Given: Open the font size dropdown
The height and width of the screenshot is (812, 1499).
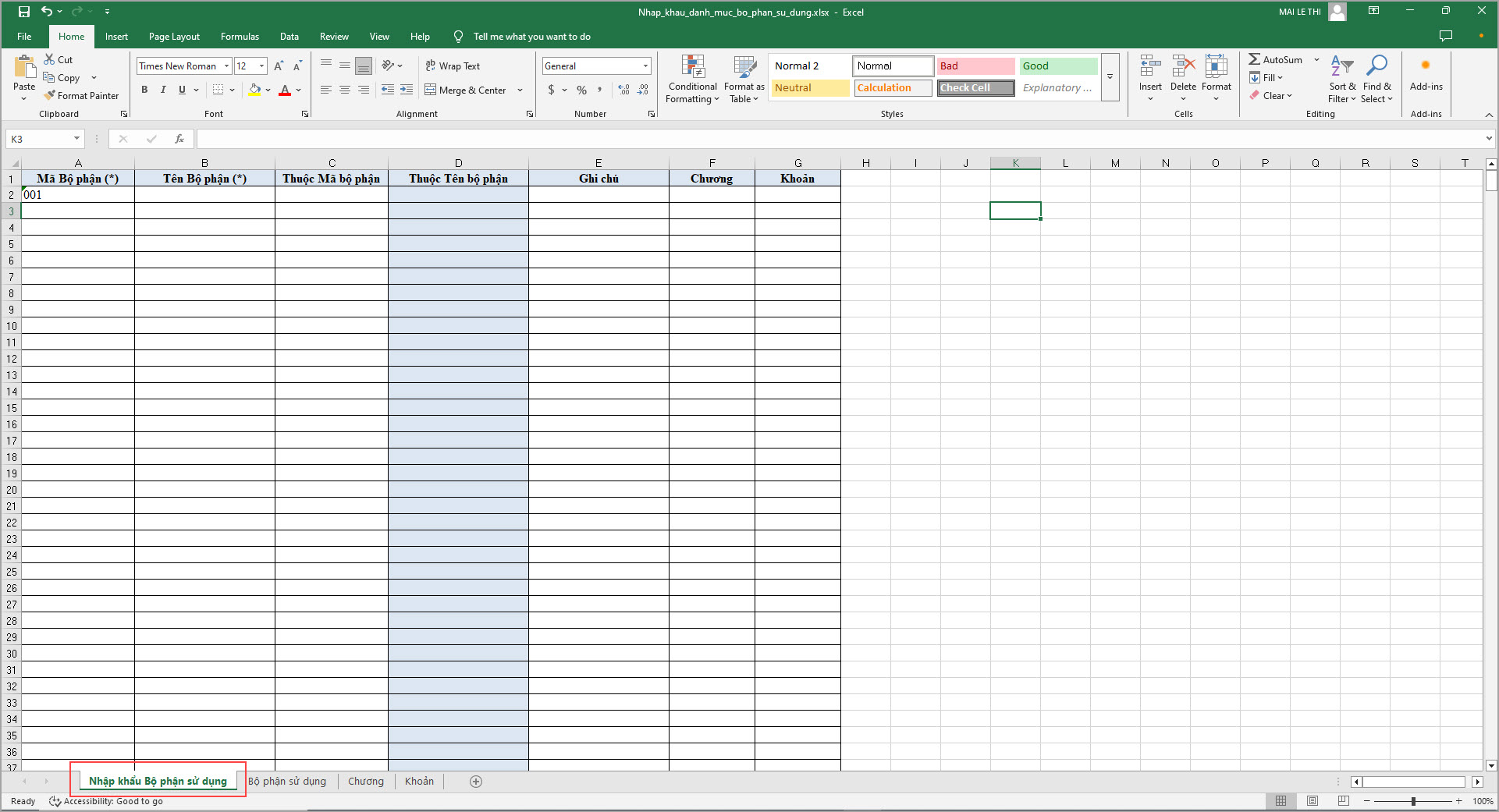Looking at the screenshot, I should [262, 66].
